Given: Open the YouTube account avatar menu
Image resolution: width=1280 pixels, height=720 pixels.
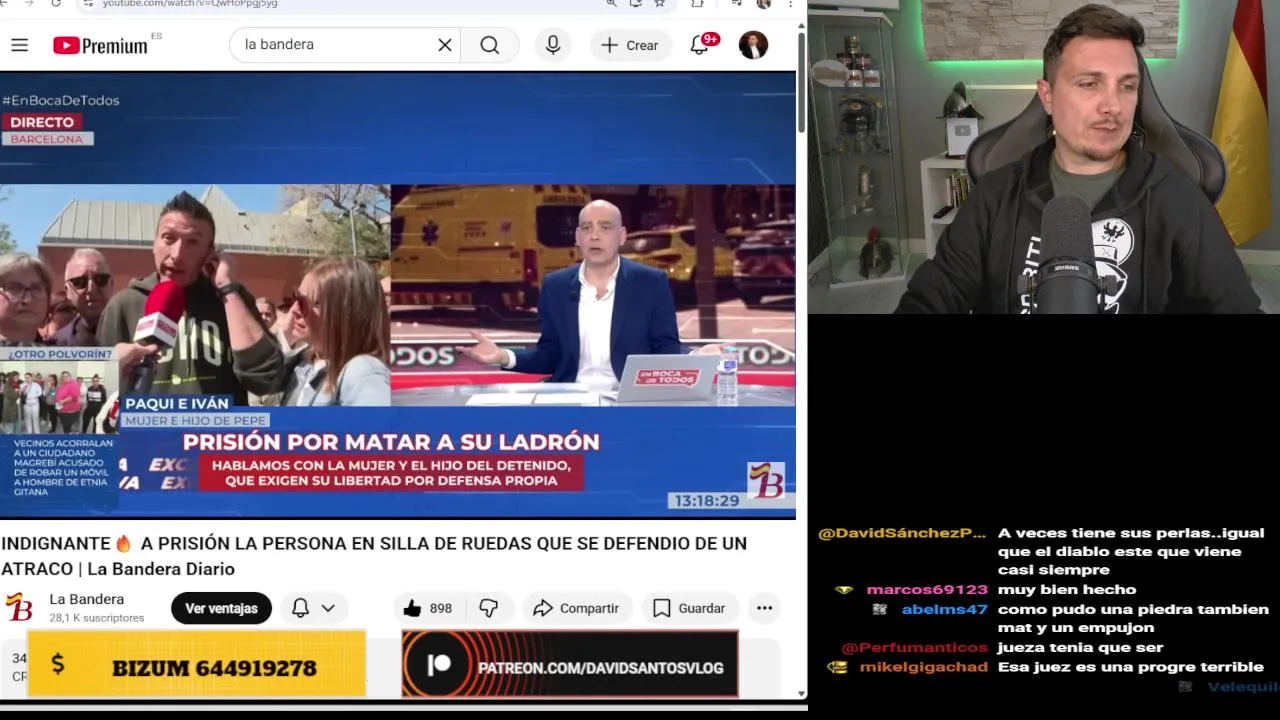Looking at the screenshot, I should (753, 45).
